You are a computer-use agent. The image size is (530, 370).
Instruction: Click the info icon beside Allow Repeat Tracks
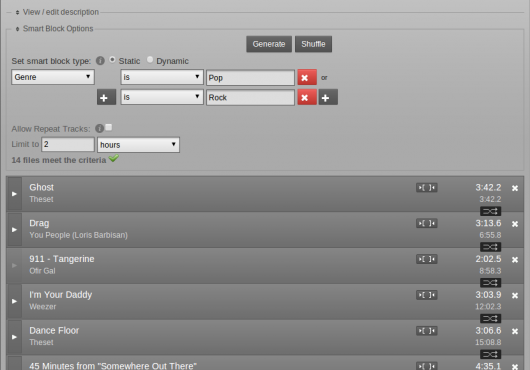pyautogui.click(x=99, y=128)
